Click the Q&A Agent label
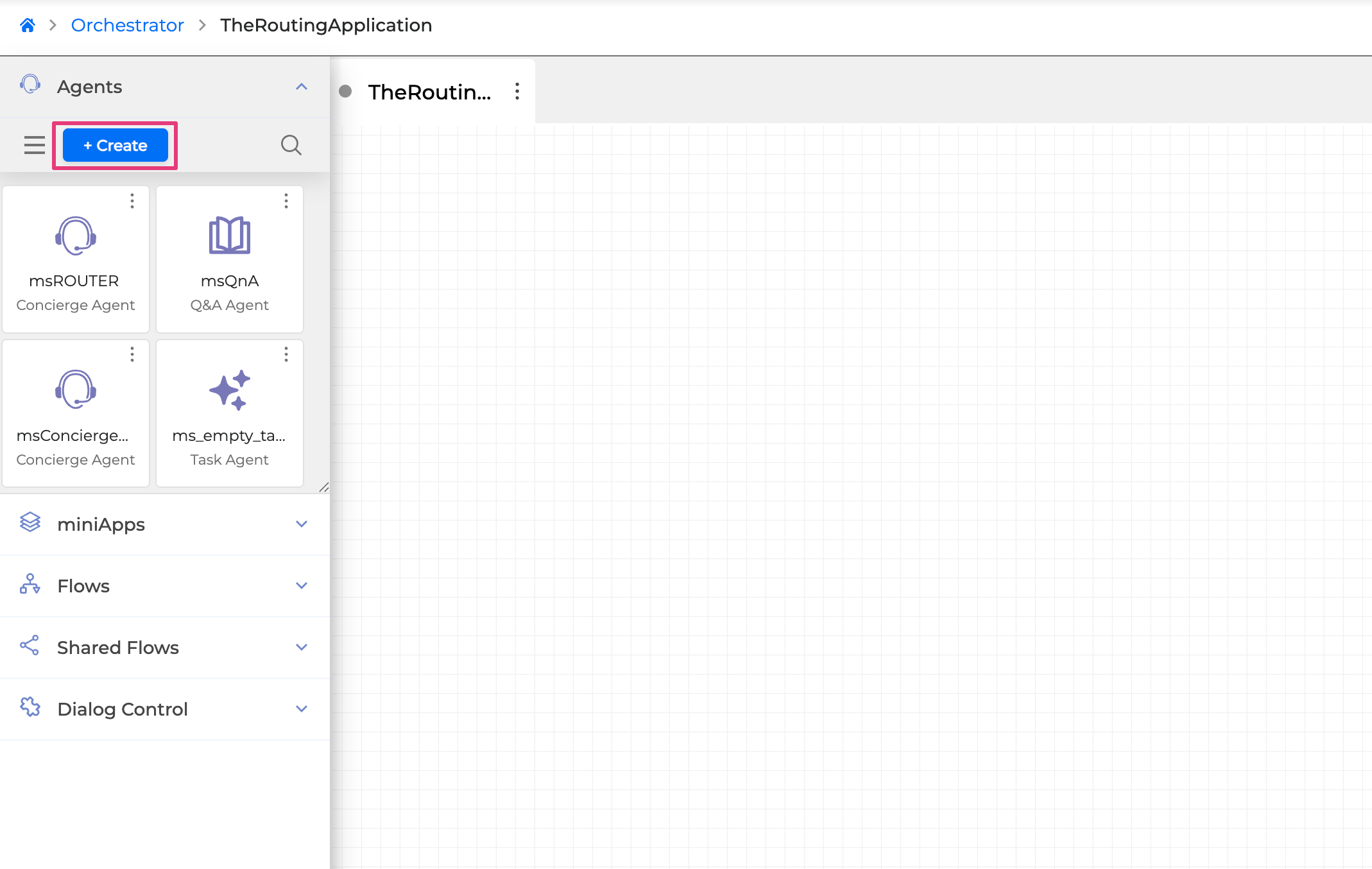 point(229,305)
